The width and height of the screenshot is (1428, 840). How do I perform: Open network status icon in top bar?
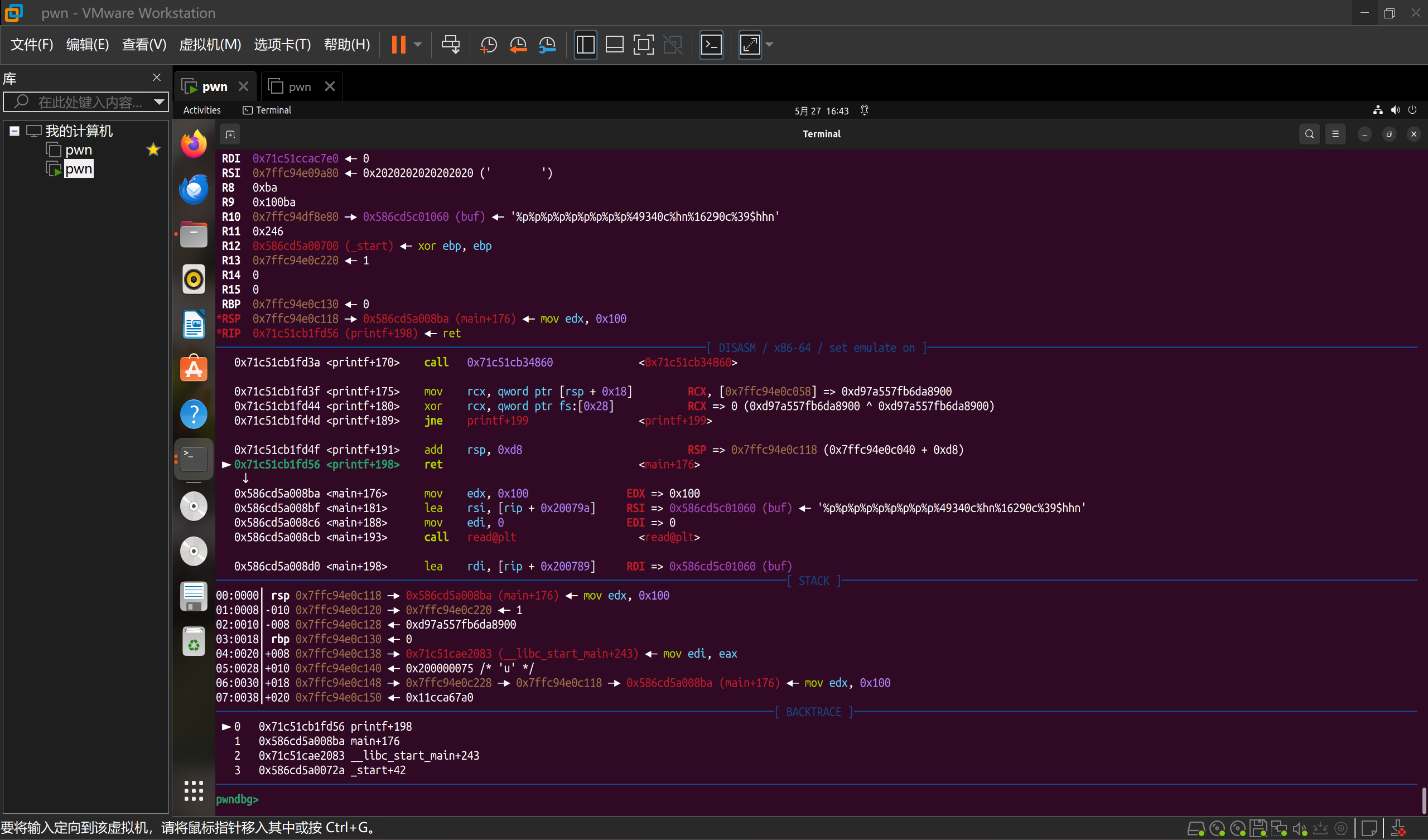(1378, 110)
